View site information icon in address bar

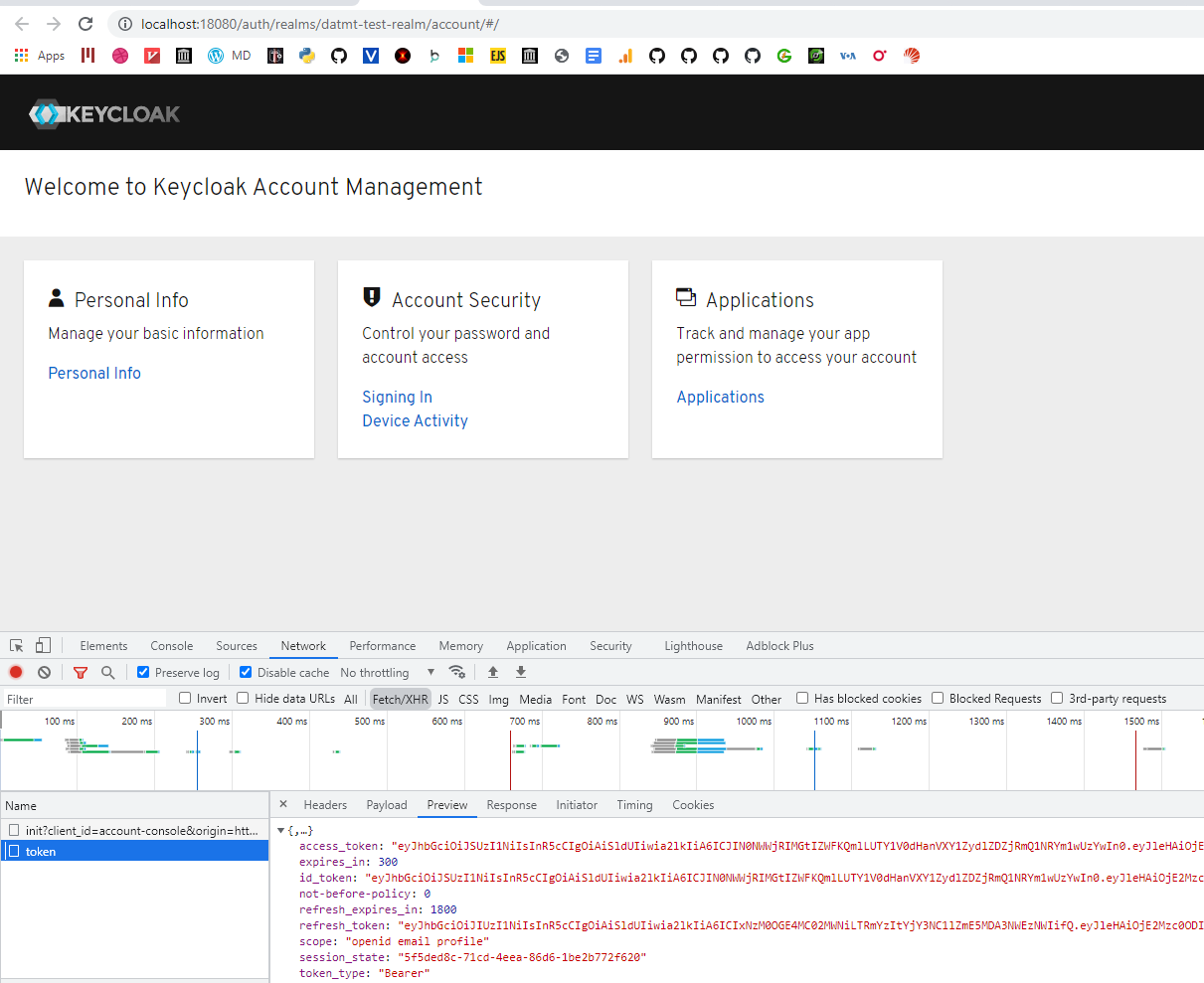tap(124, 24)
